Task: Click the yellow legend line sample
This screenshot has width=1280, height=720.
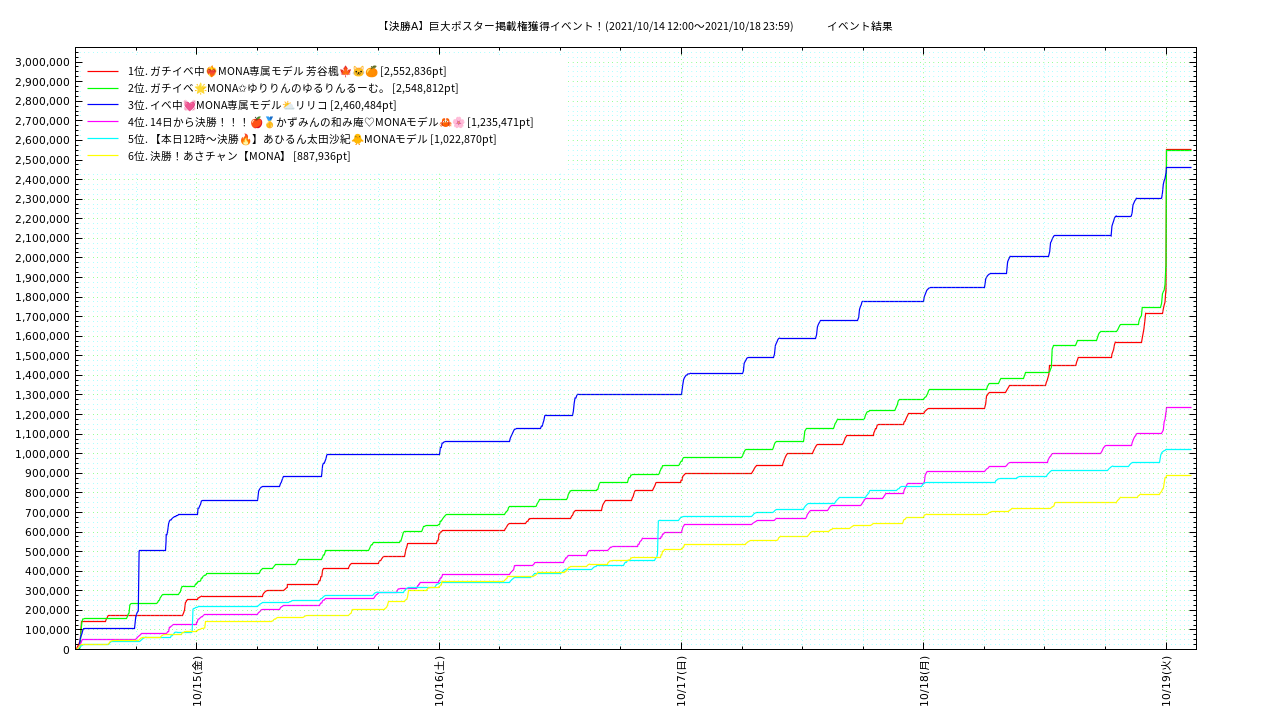Action: click(x=103, y=156)
